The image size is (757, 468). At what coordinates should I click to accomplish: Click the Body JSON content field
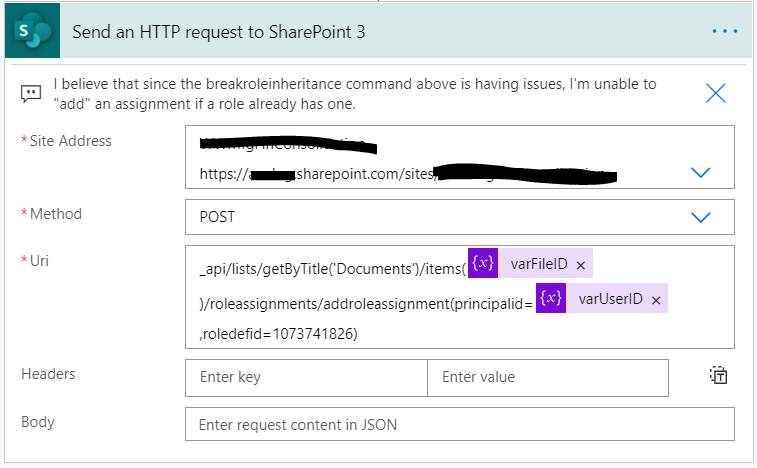pos(459,424)
